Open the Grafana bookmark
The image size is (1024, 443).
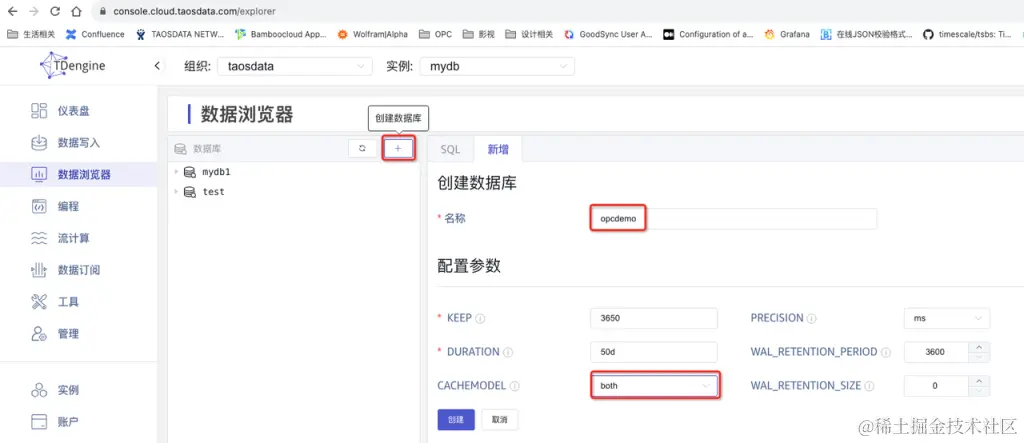click(787, 34)
